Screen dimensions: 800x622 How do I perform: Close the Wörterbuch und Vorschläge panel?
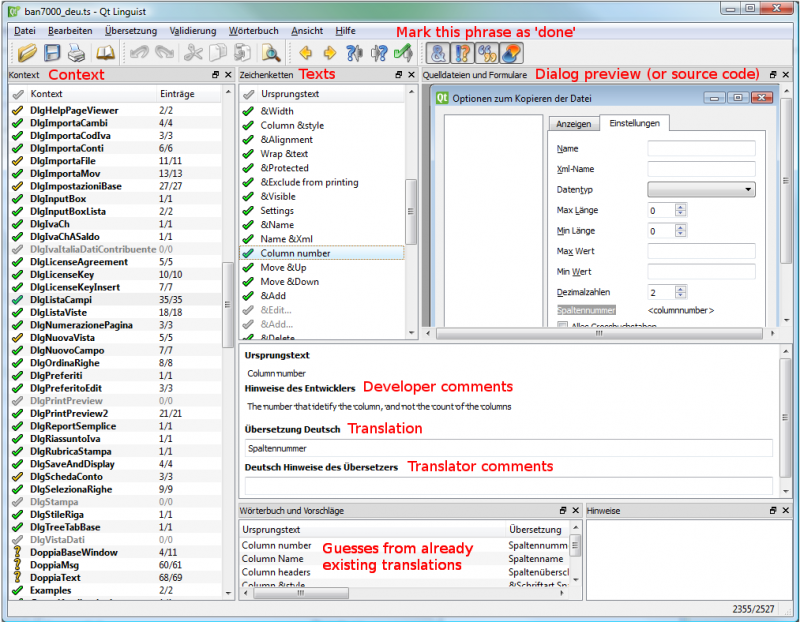click(576, 510)
